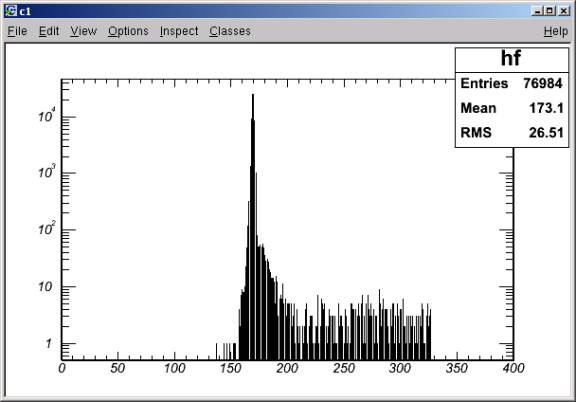The image size is (576, 402).
Task: Click the y-axis label 10
Action: point(46,287)
